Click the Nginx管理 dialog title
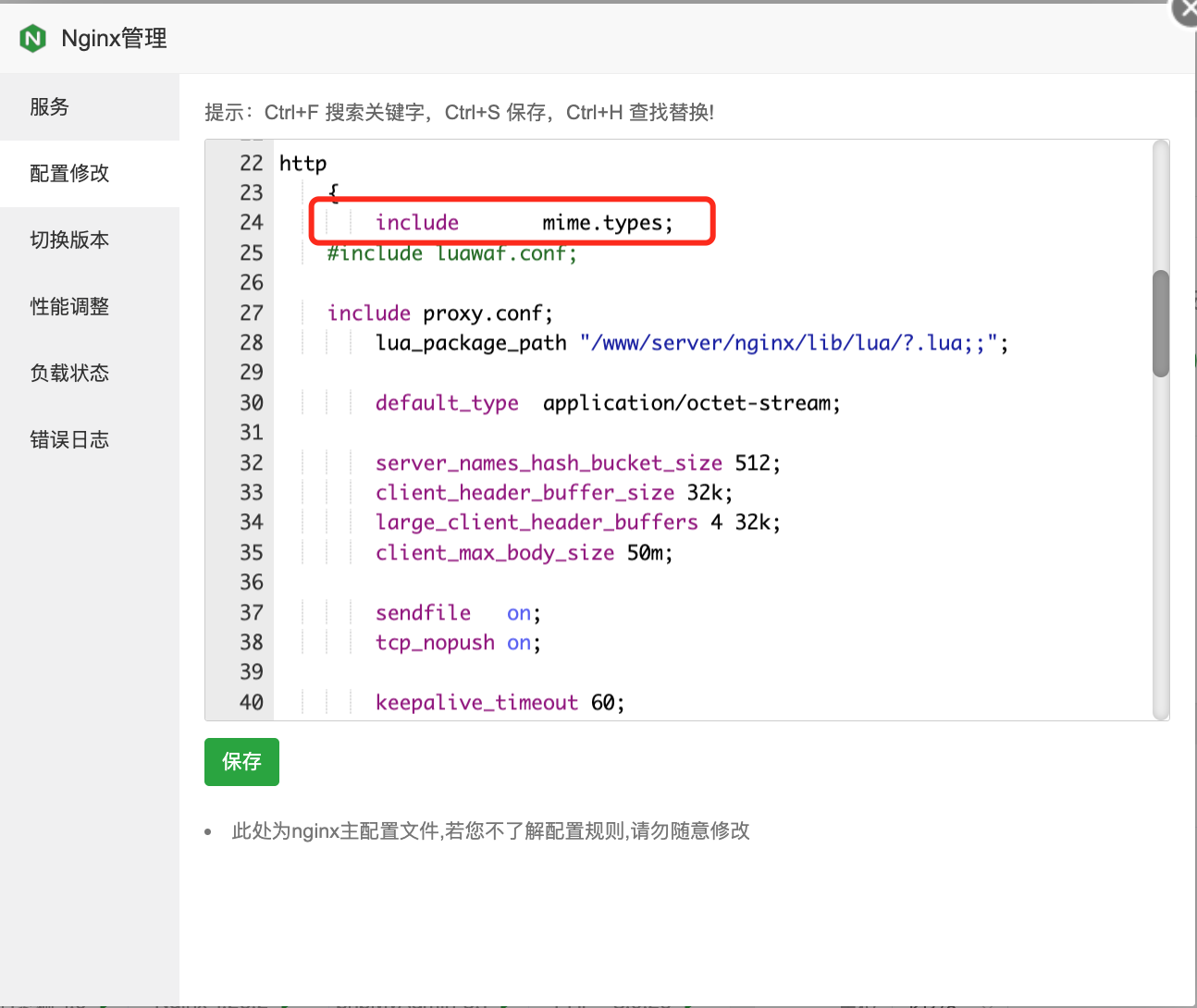Screen dimensions: 1197x1008 tap(115, 38)
